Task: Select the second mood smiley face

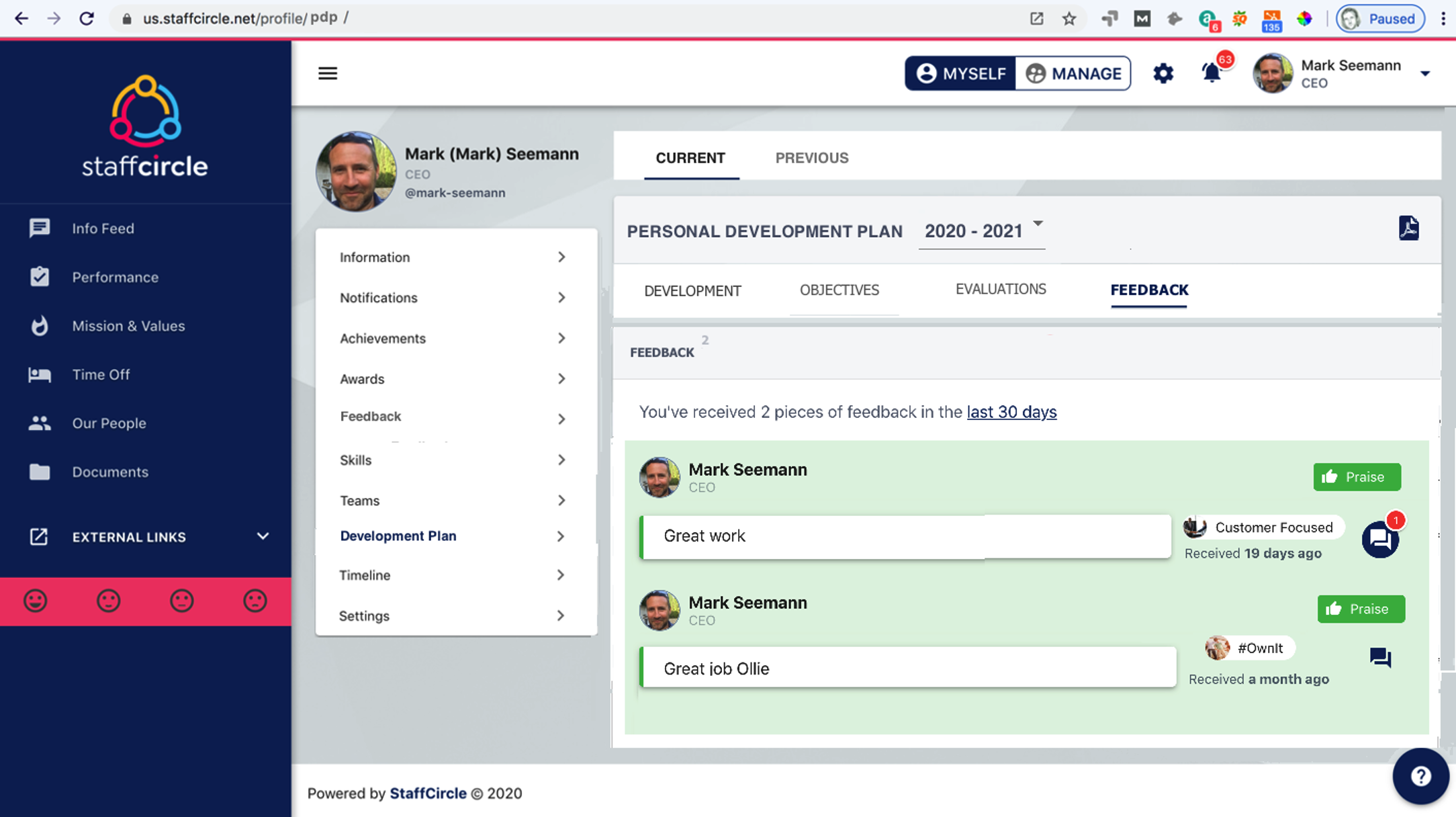Action: point(108,601)
